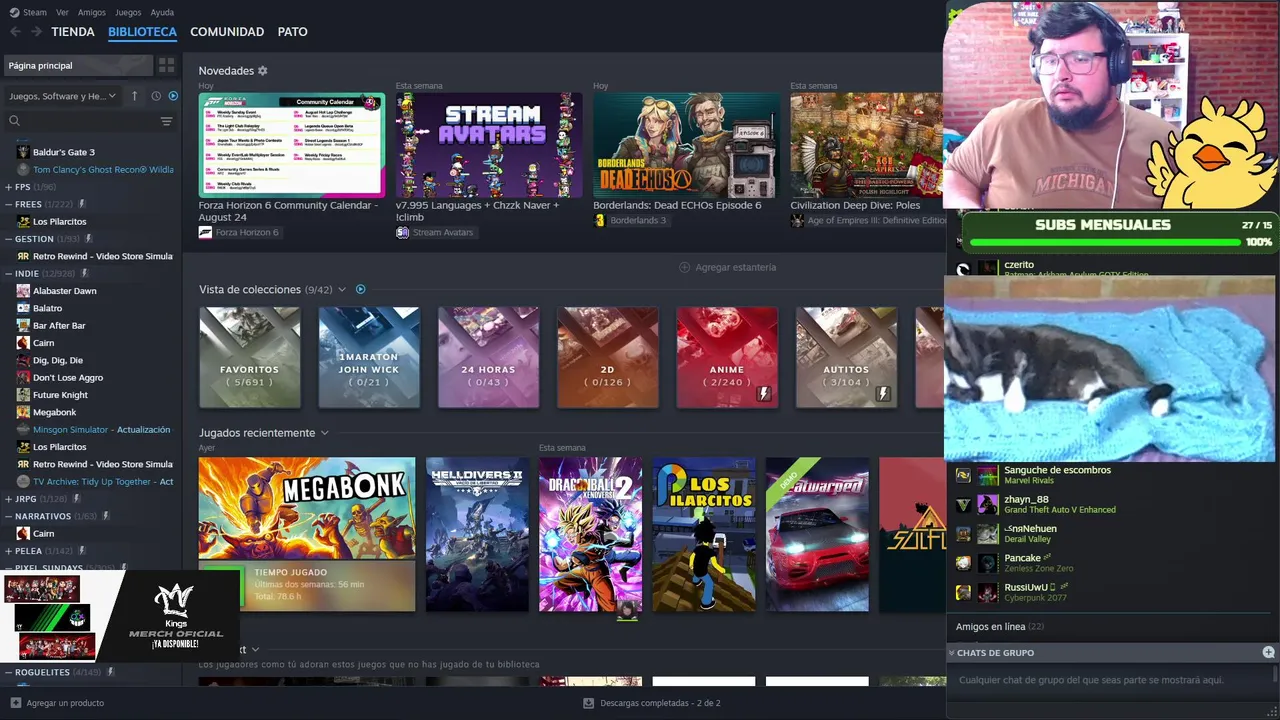This screenshot has height=720, width=1280.
Task: Click the library search input field
Action: click(88, 121)
